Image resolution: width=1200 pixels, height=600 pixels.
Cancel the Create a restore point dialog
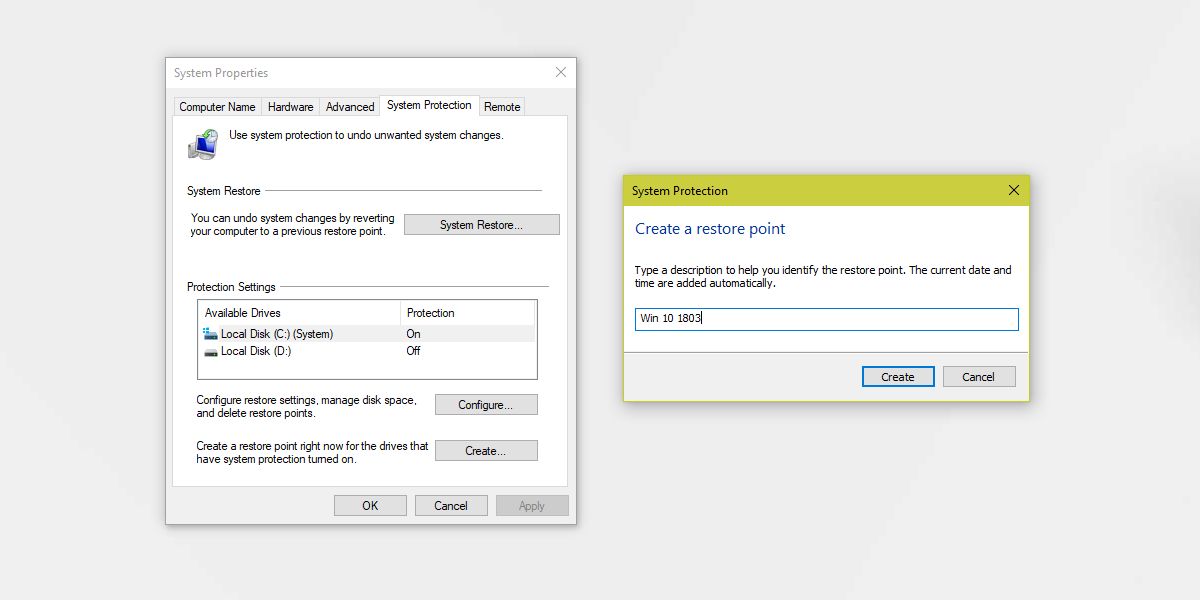(979, 376)
